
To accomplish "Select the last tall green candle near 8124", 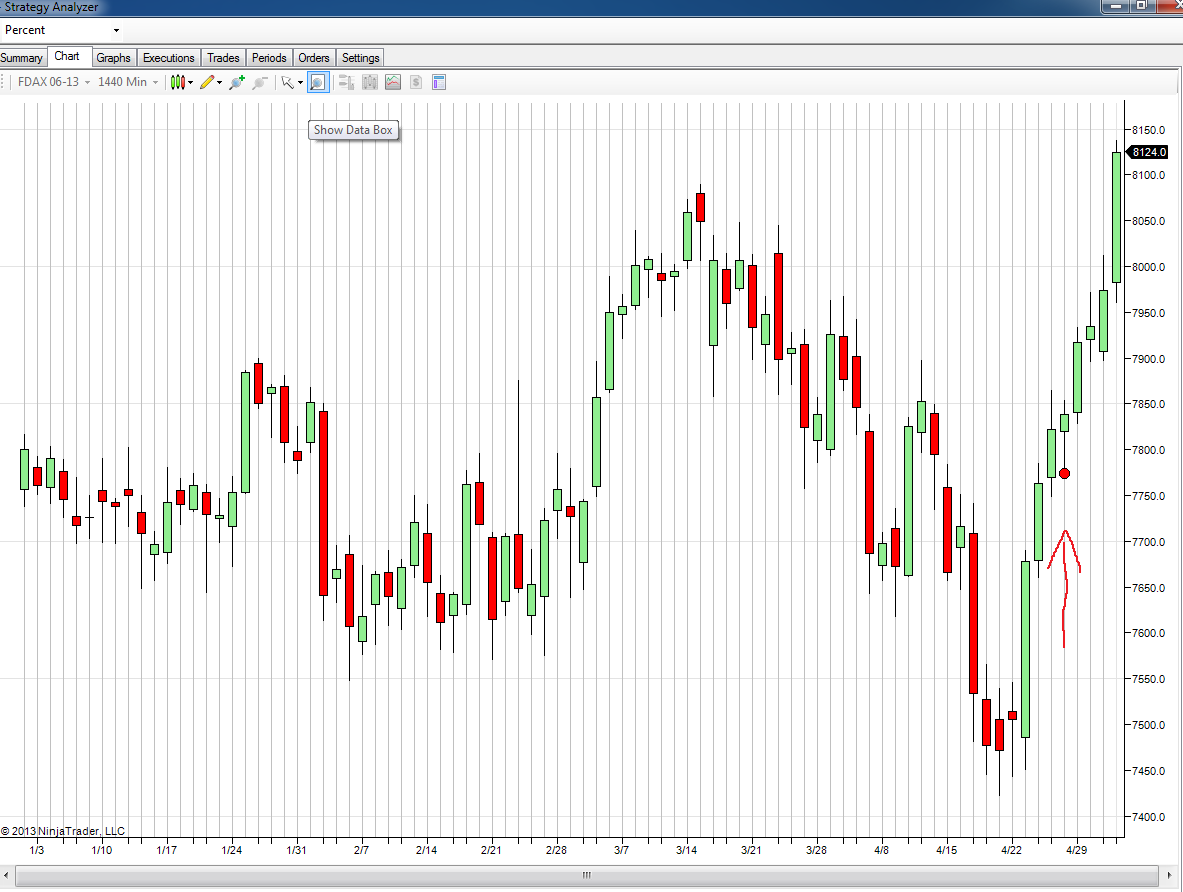I will coord(1117,217).
